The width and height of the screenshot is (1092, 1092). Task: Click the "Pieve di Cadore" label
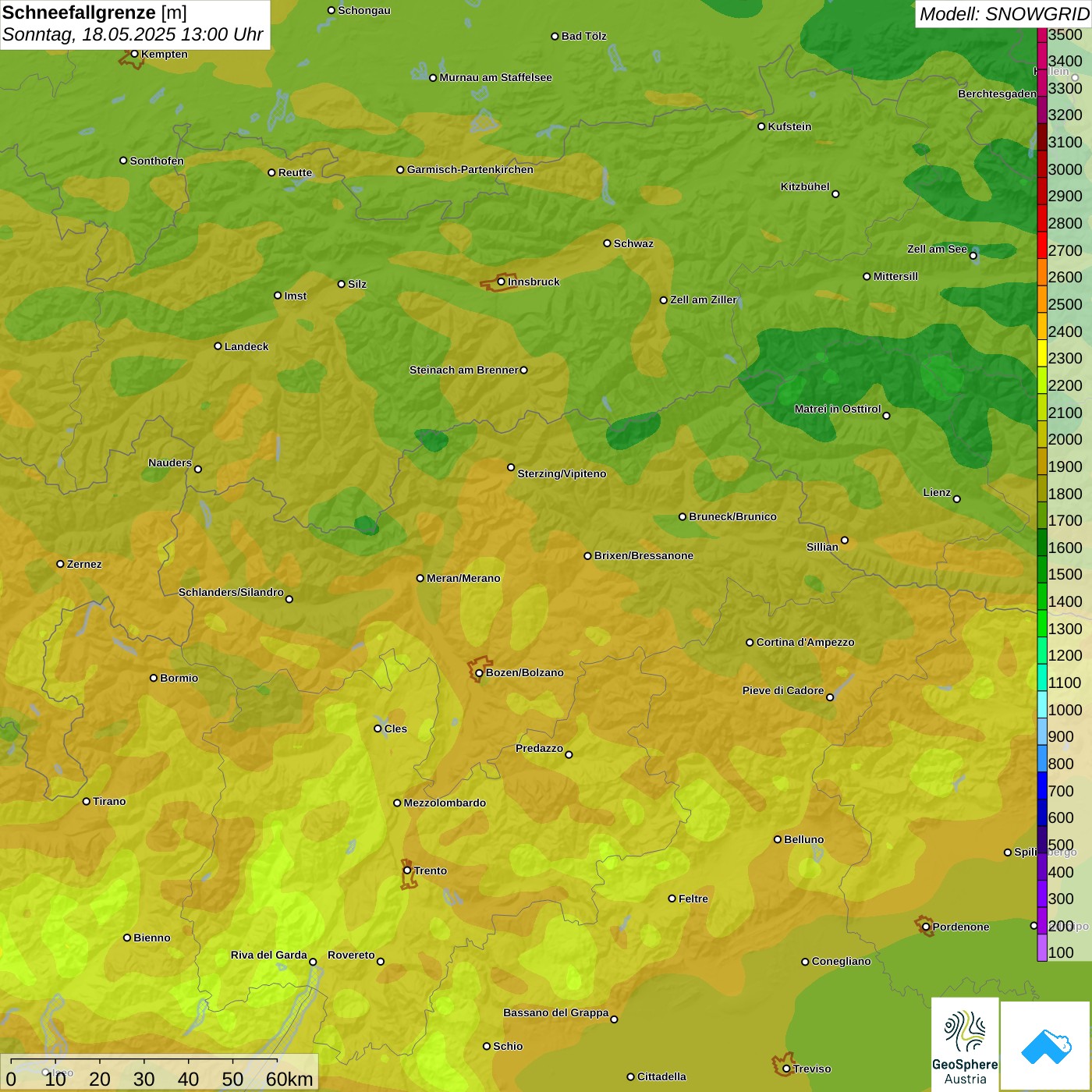coord(783,690)
